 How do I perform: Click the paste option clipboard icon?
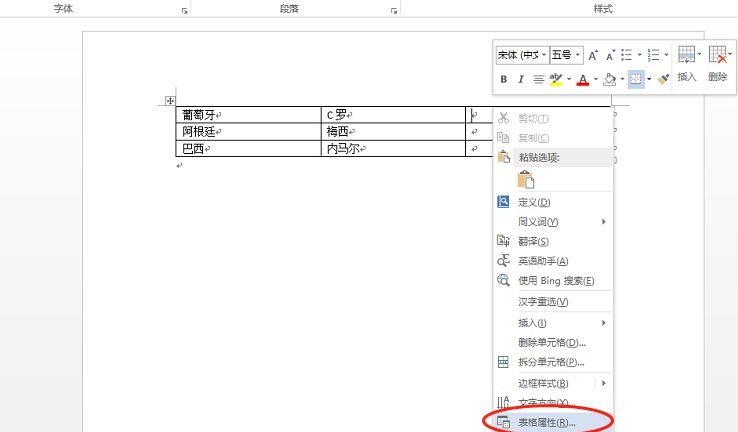click(525, 179)
